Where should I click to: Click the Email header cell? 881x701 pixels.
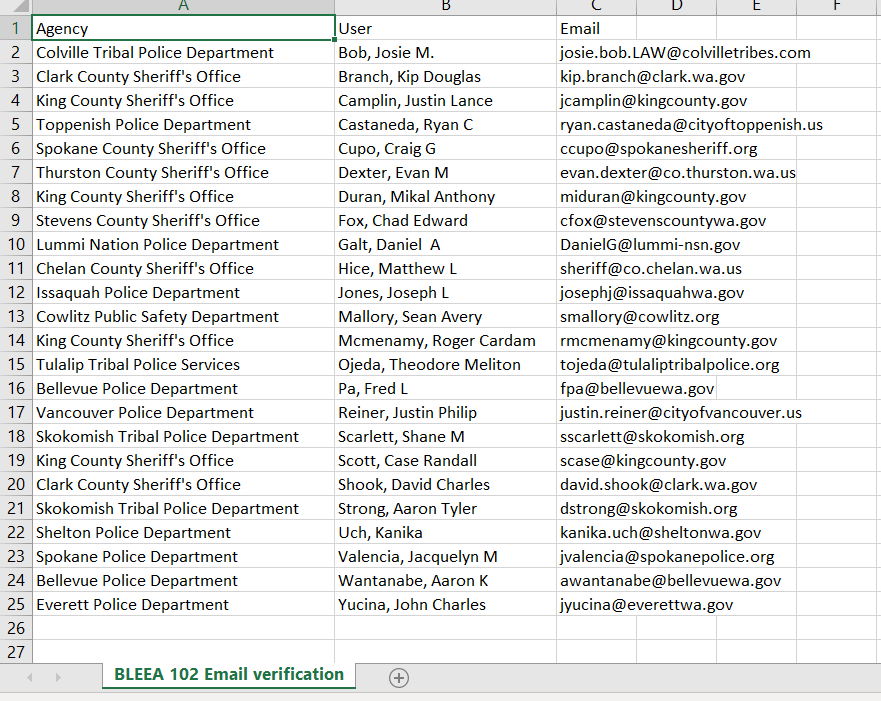(x=596, y=29)
